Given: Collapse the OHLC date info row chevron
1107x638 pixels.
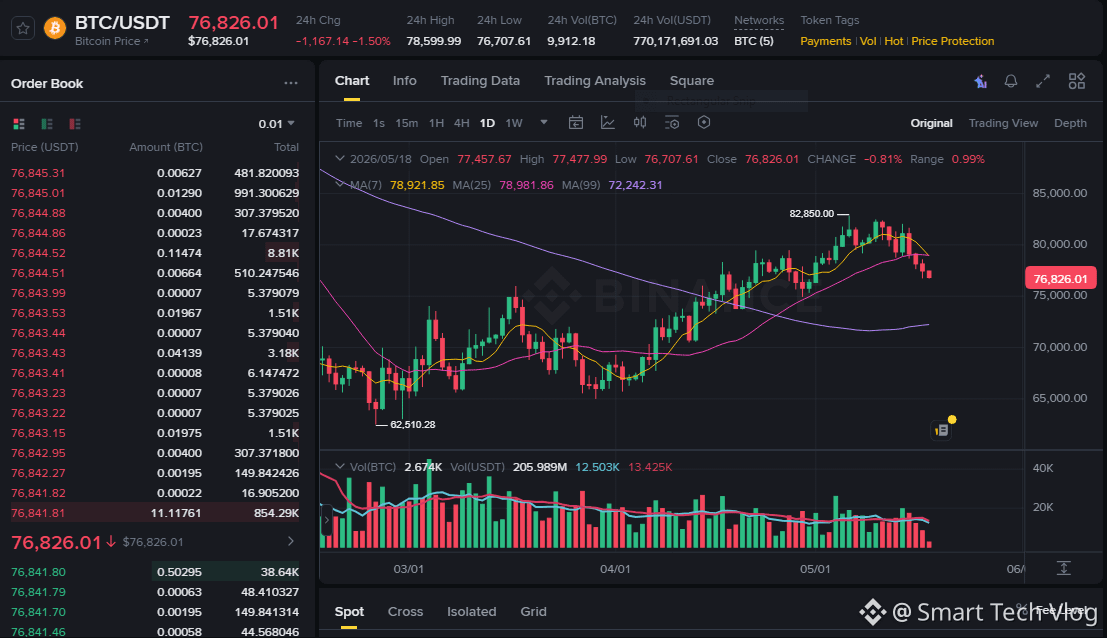Looking at the screenshot, I should click(x=340, y=159).
